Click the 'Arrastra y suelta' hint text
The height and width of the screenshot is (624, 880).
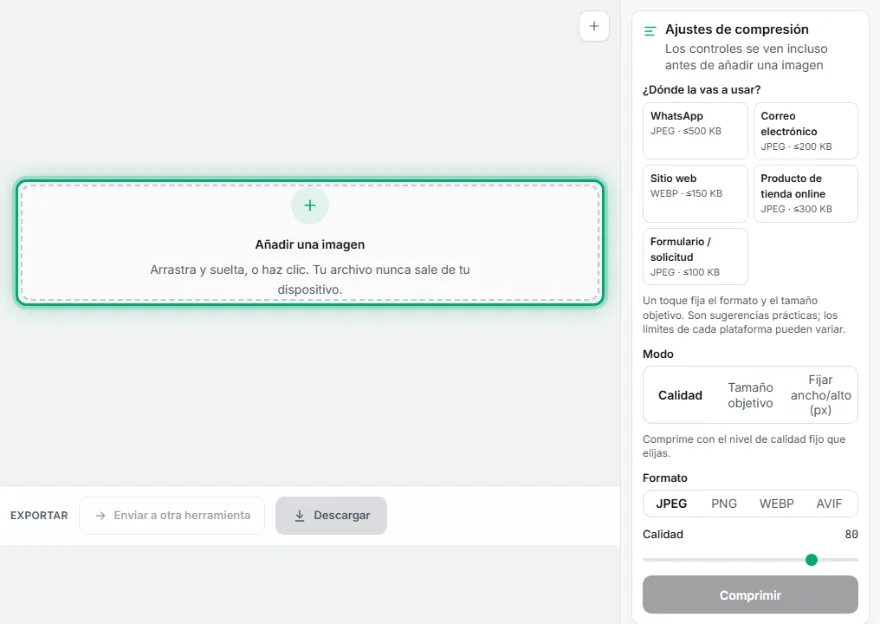coord(310,279)
